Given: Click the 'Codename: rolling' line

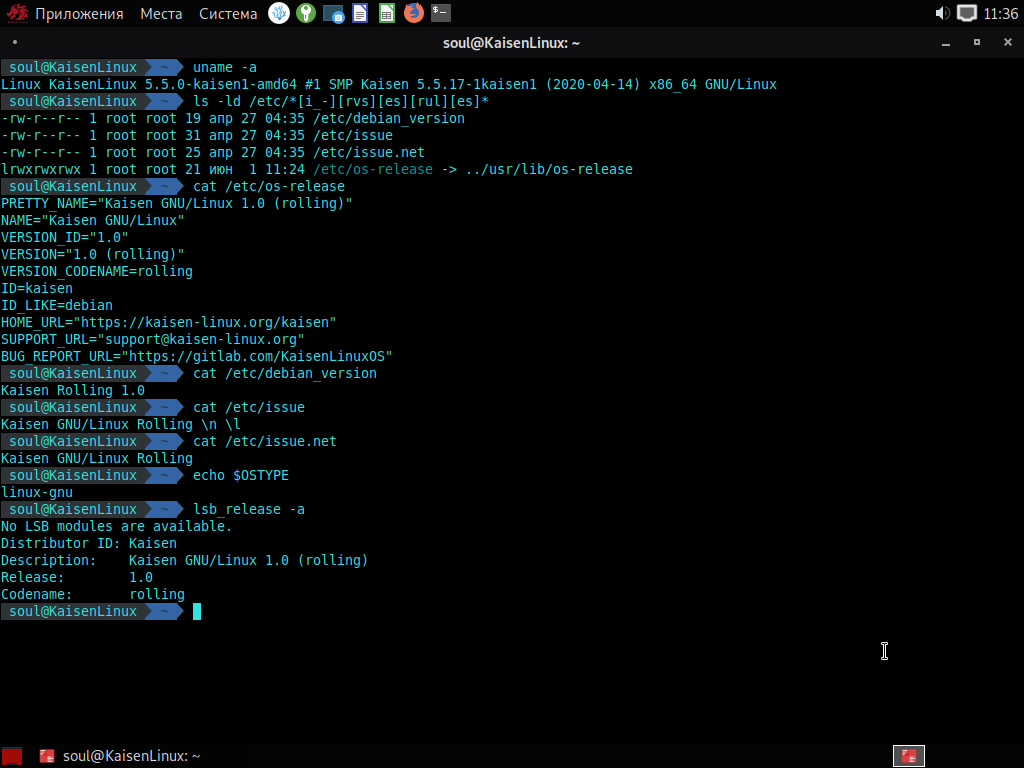Looking at the screenshot, I should (93, 594).
